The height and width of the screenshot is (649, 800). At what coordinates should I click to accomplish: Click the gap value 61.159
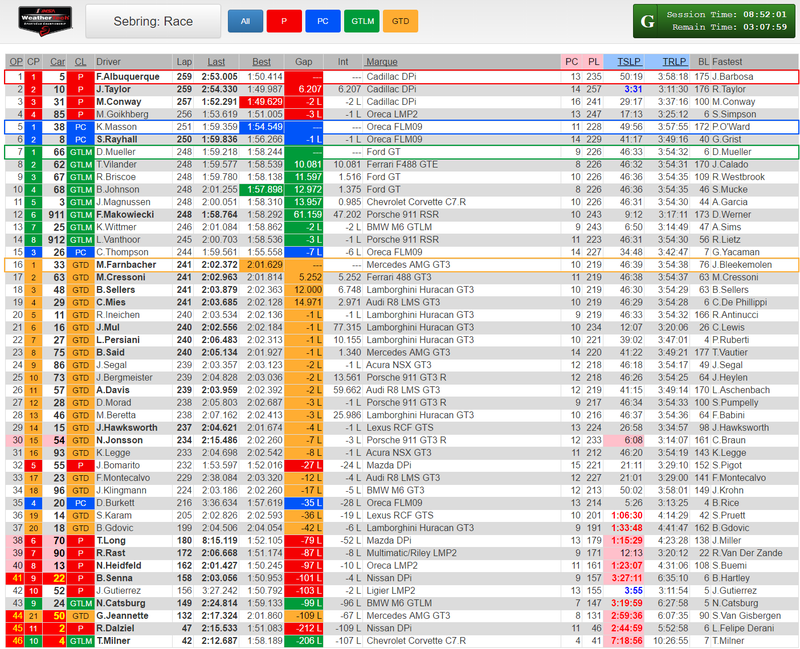[x=308, y=215]
